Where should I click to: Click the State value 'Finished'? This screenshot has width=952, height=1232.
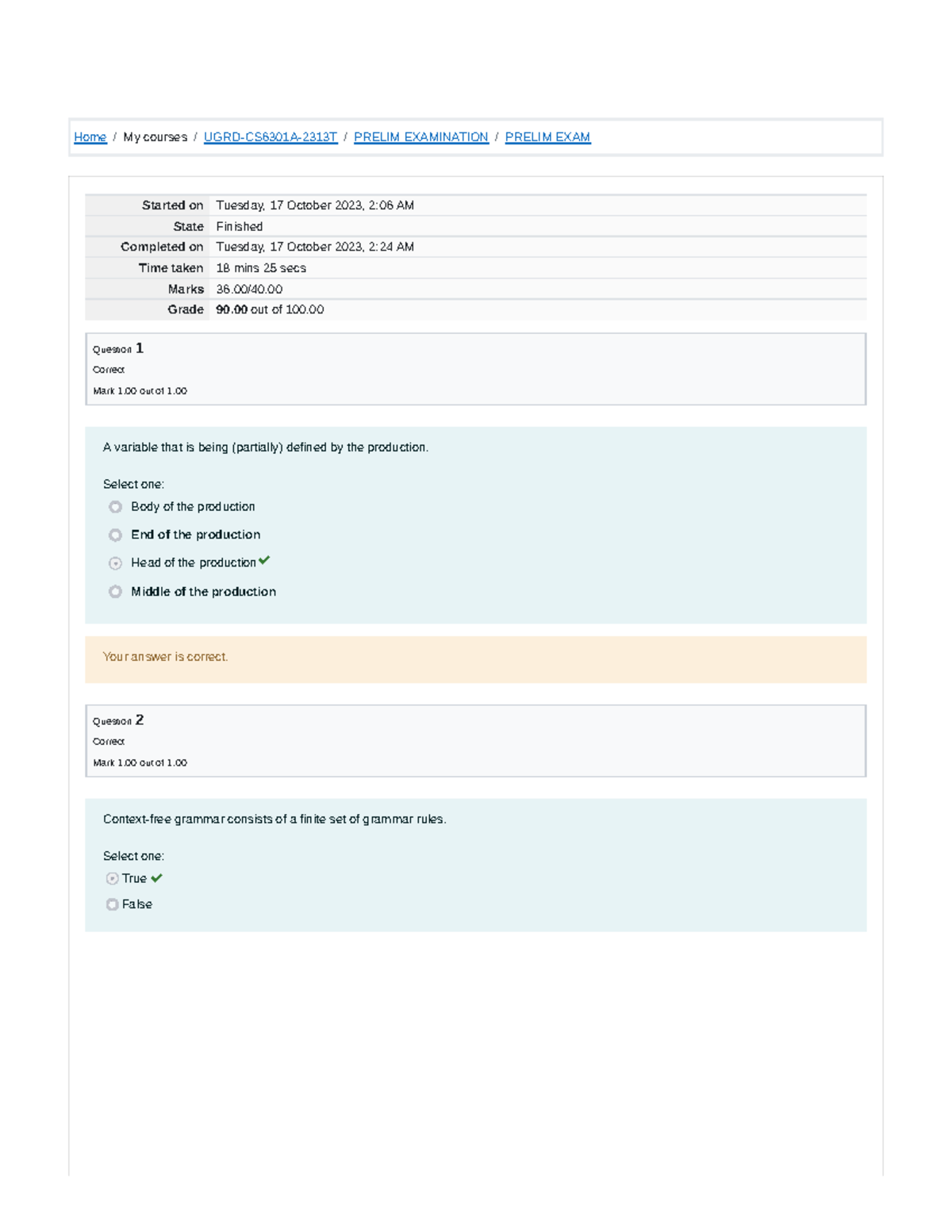click(239, 227)
